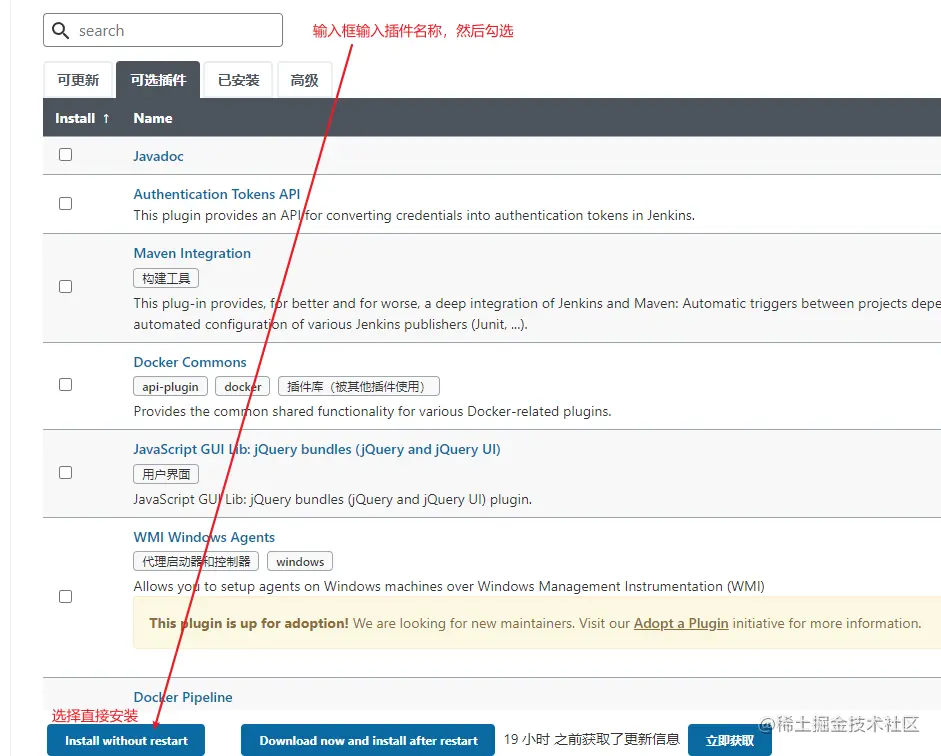
Task: Click the 立即获取 button
Action: 730,740
